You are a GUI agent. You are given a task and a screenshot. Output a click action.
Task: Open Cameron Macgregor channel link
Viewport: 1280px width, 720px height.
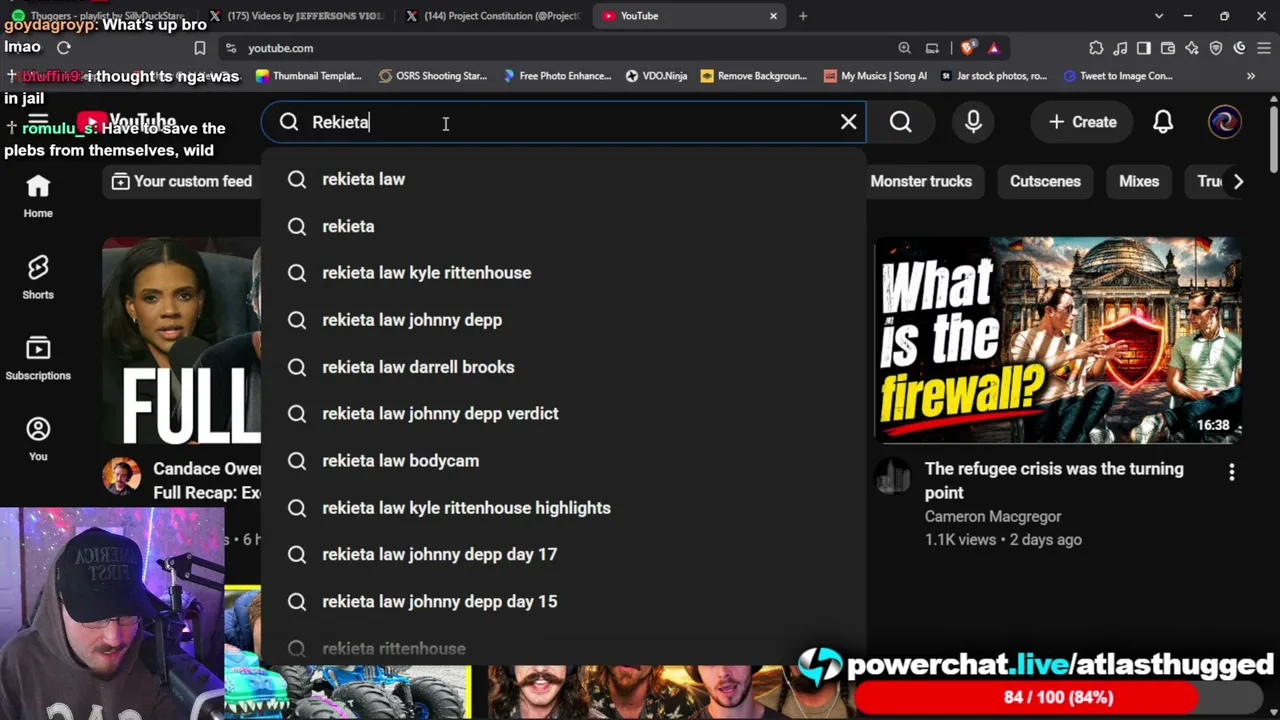993,517
